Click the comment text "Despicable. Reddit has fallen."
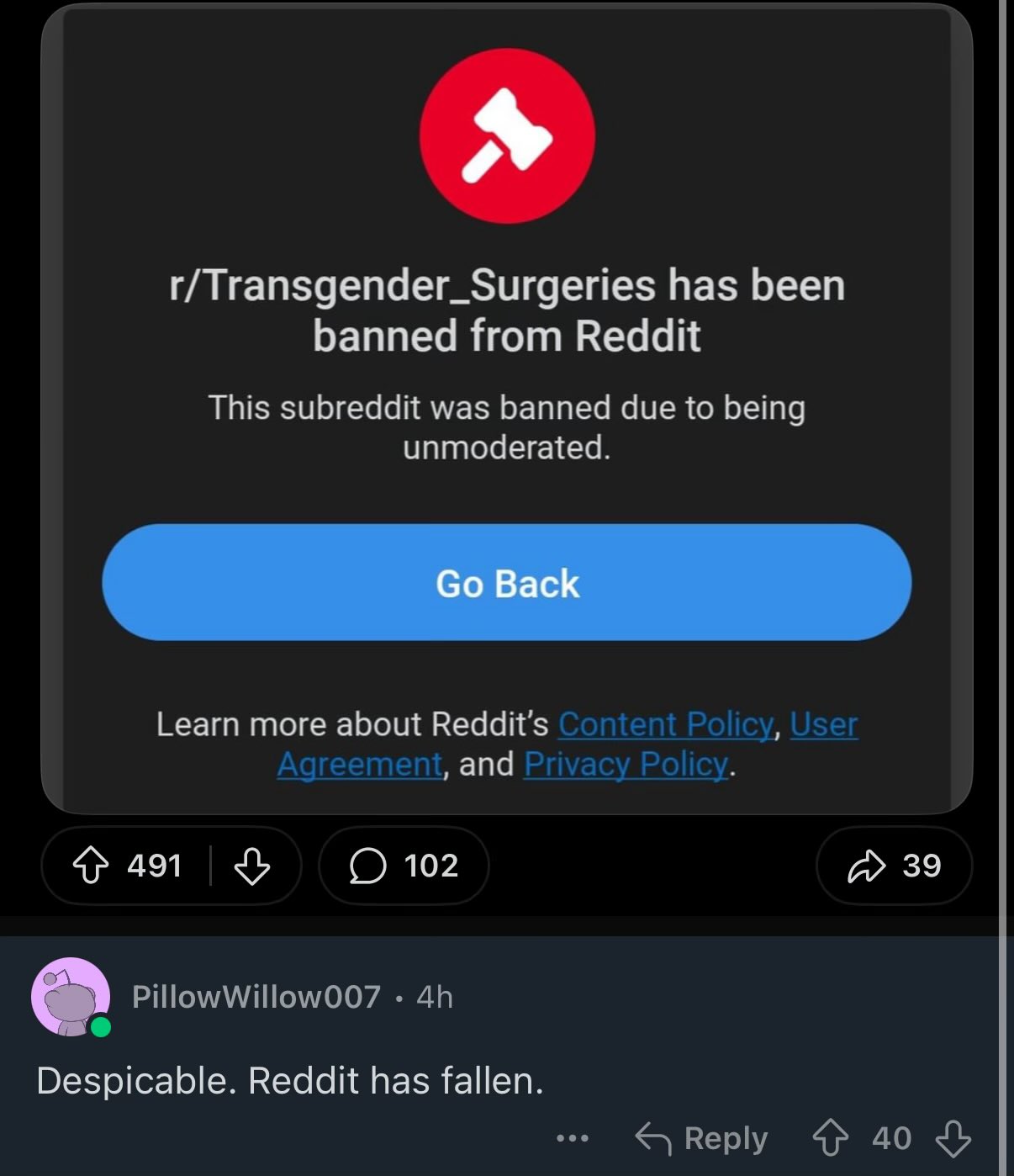The height and width of the screenshot is (1176, 1014). [x=290, y=1081]
